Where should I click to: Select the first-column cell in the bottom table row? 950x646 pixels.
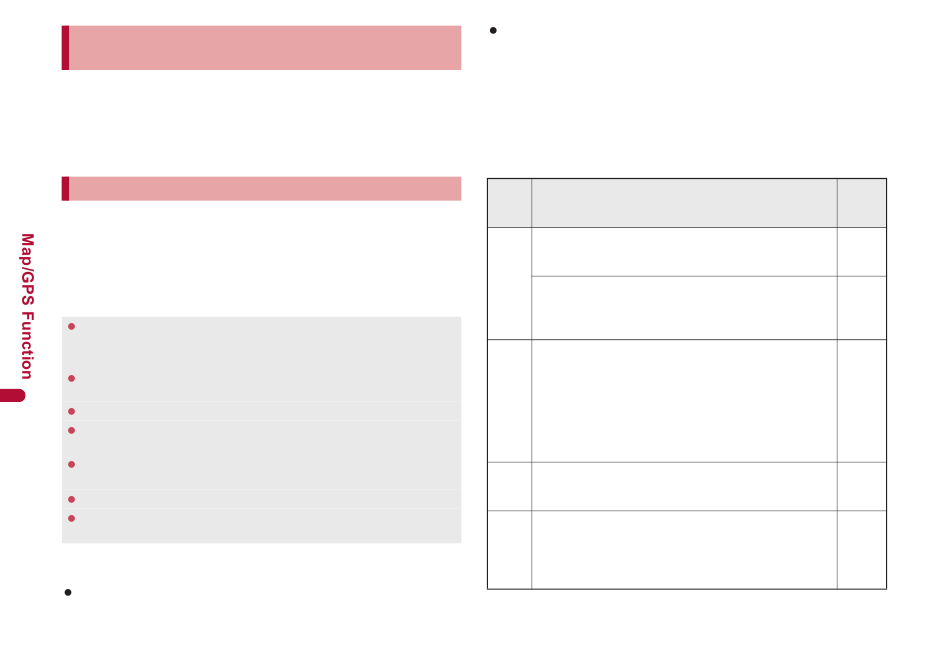coord(510,550)
